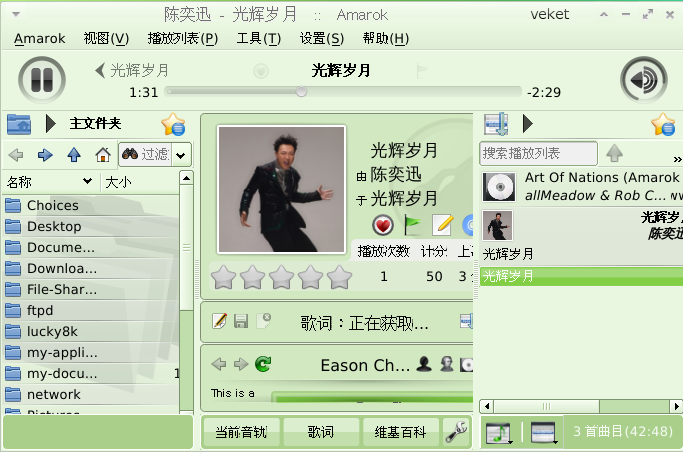This screenshot has height=452, width=683.
Task: Switch to 歌词 applet tab
Action: (321, 432)
